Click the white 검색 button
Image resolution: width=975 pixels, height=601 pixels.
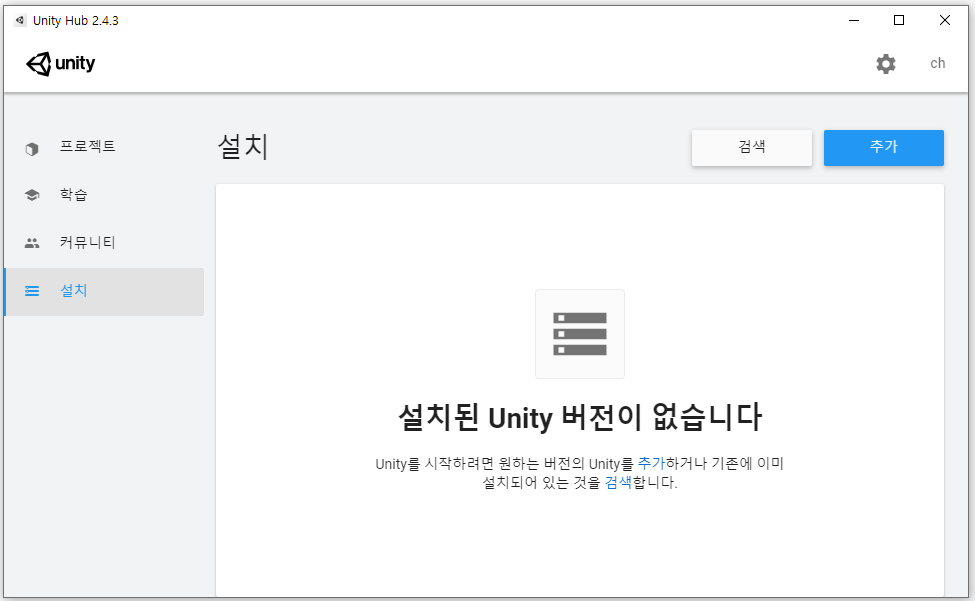tap(752, 148)
